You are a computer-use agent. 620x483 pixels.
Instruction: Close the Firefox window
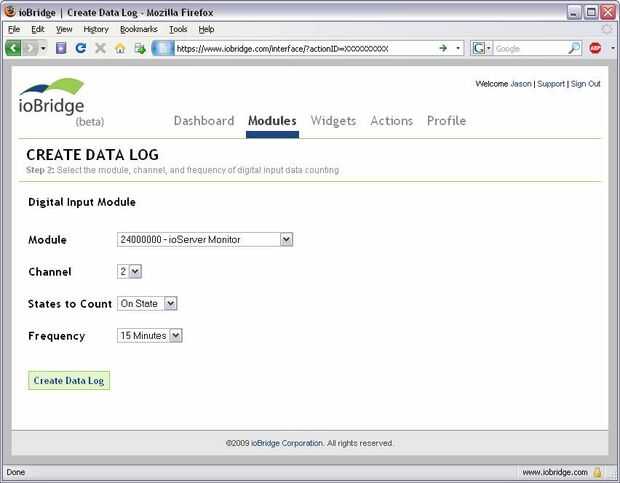coord(608,12)
